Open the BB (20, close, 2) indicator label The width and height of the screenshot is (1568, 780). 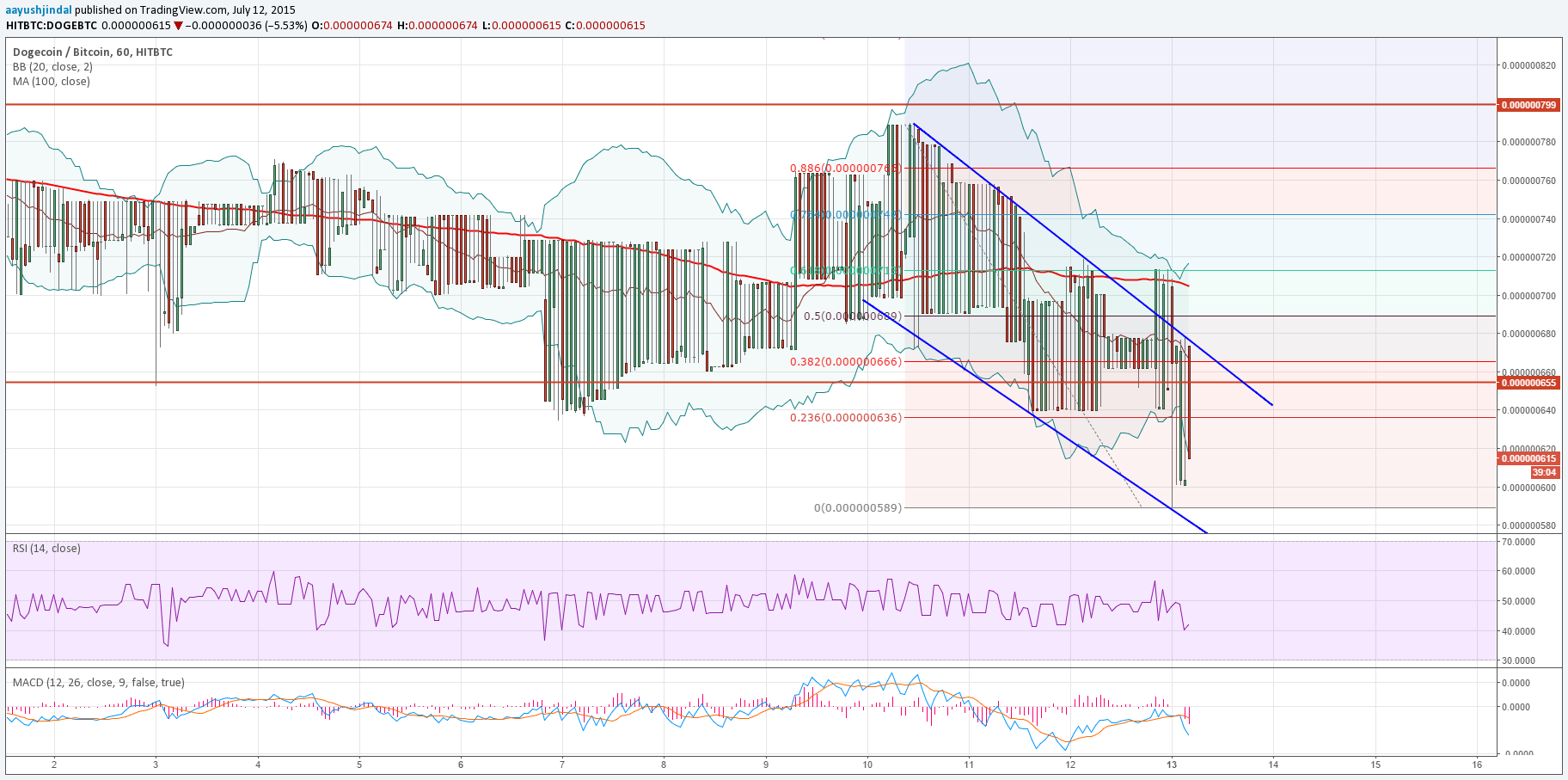point(52,67)
